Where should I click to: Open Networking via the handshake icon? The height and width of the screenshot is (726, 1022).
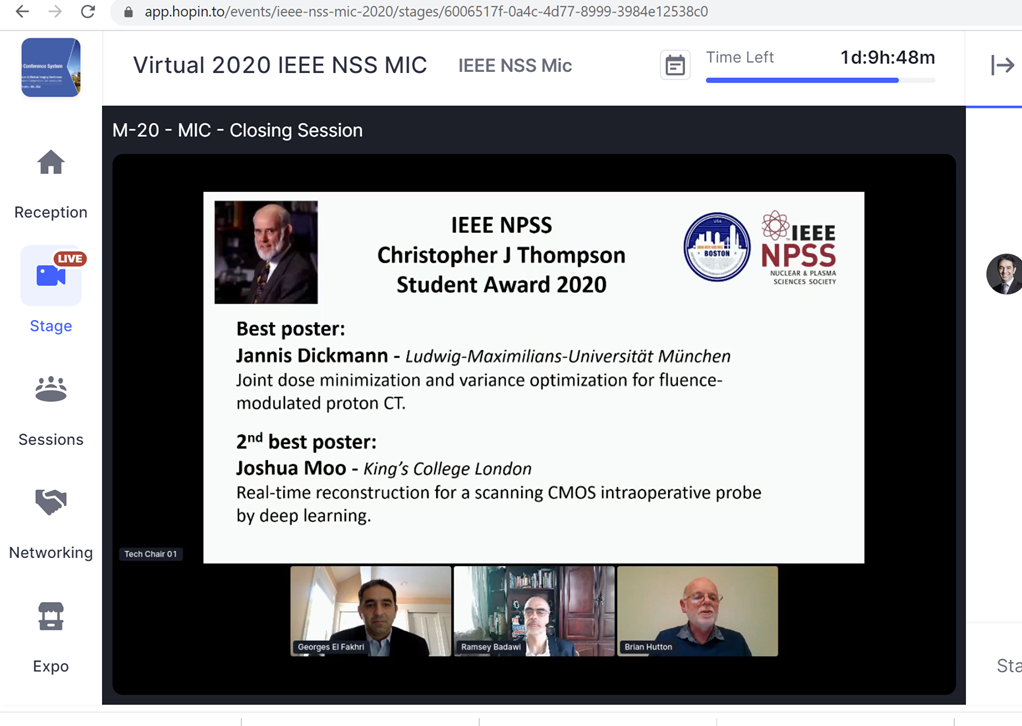(51, 502)
